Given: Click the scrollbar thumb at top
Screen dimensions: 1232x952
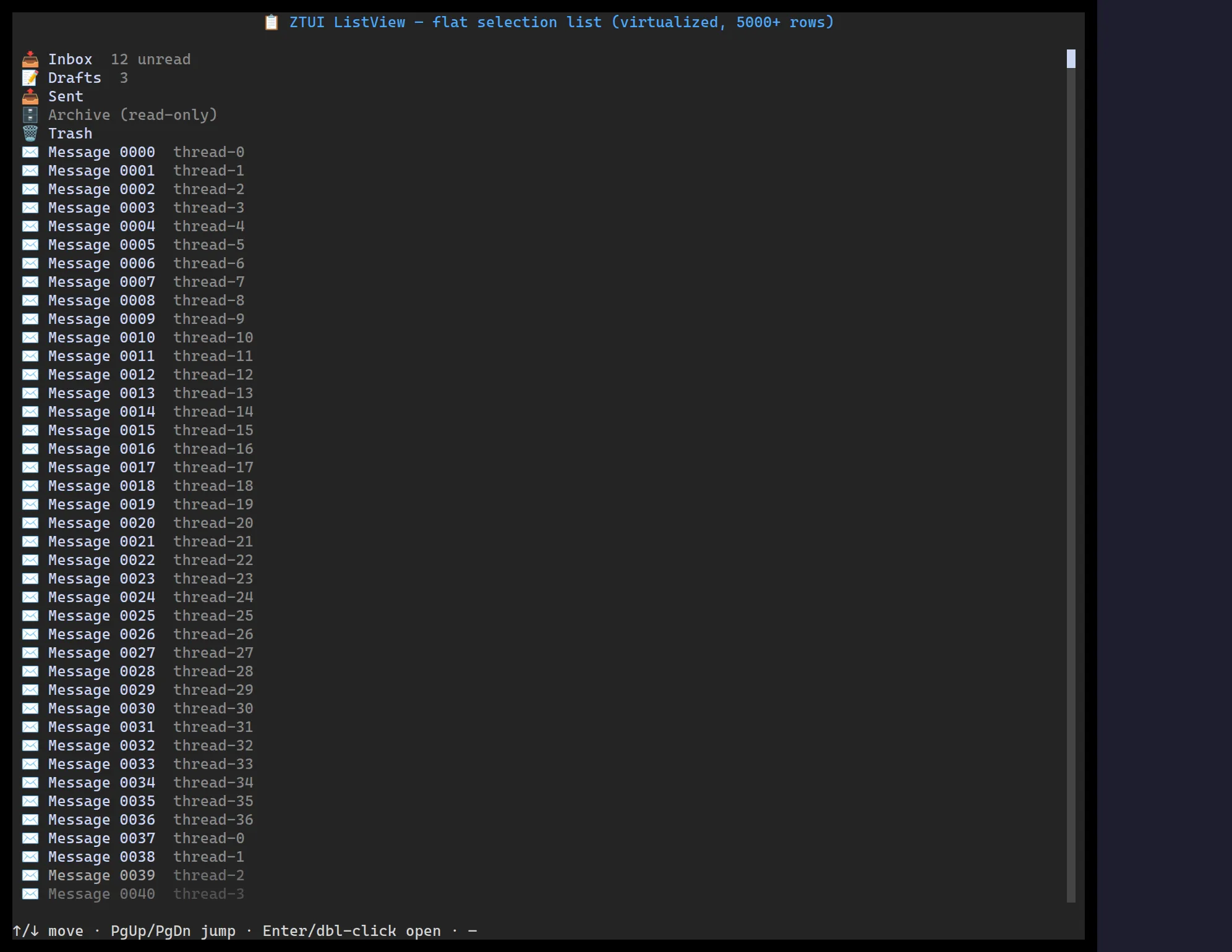Looking at the screenshot, I should (1071, 59).
